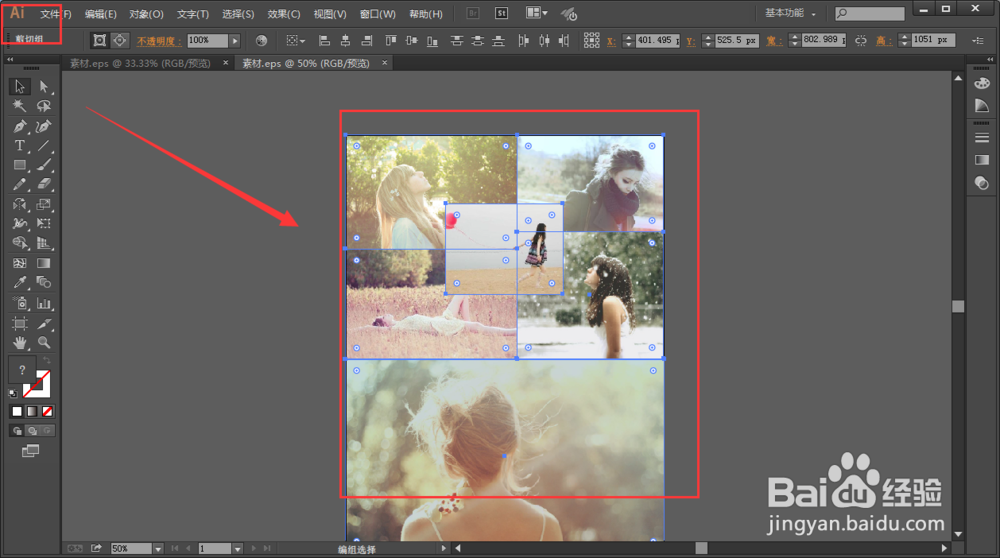
Task: Open the opacity slider arrow
Action: [x=235, y=40]
